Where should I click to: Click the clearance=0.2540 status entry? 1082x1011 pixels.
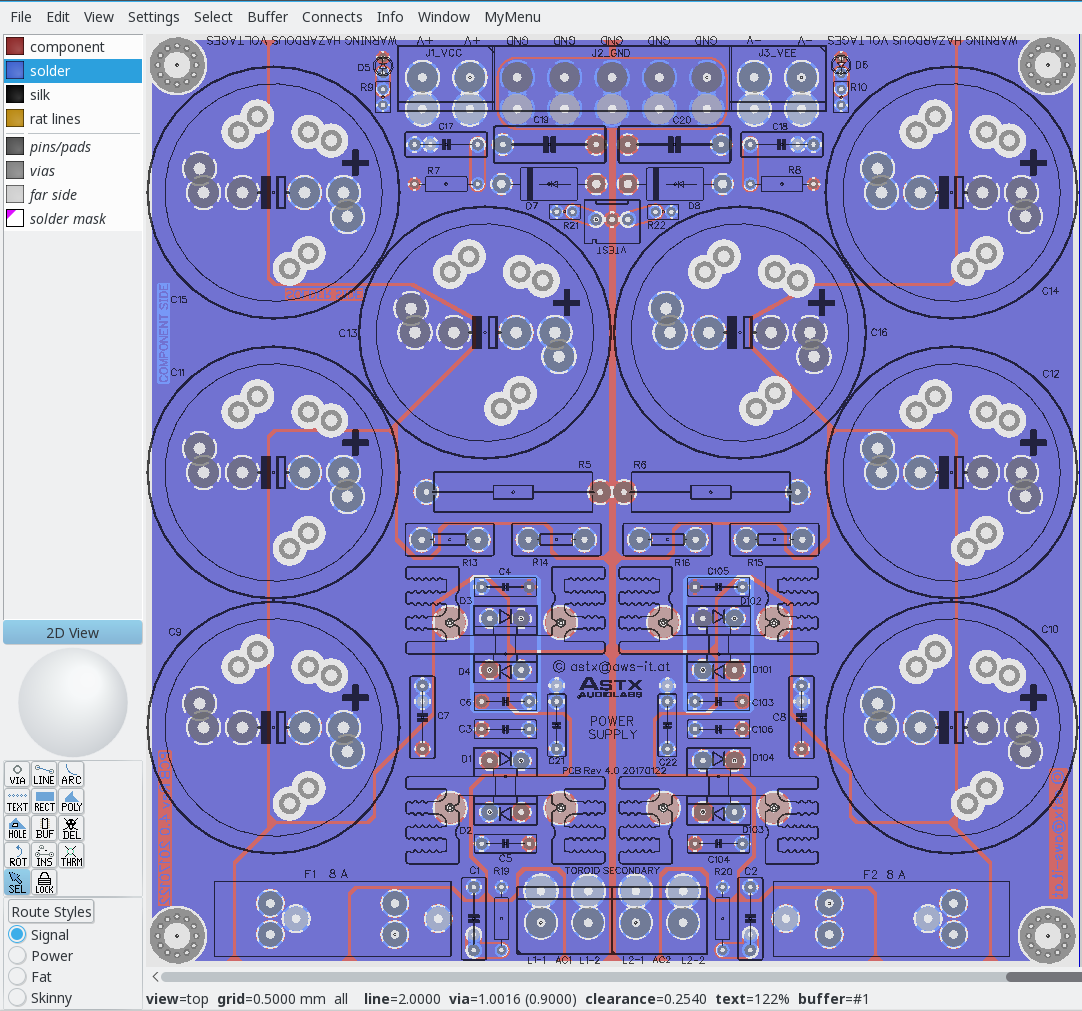646,999
